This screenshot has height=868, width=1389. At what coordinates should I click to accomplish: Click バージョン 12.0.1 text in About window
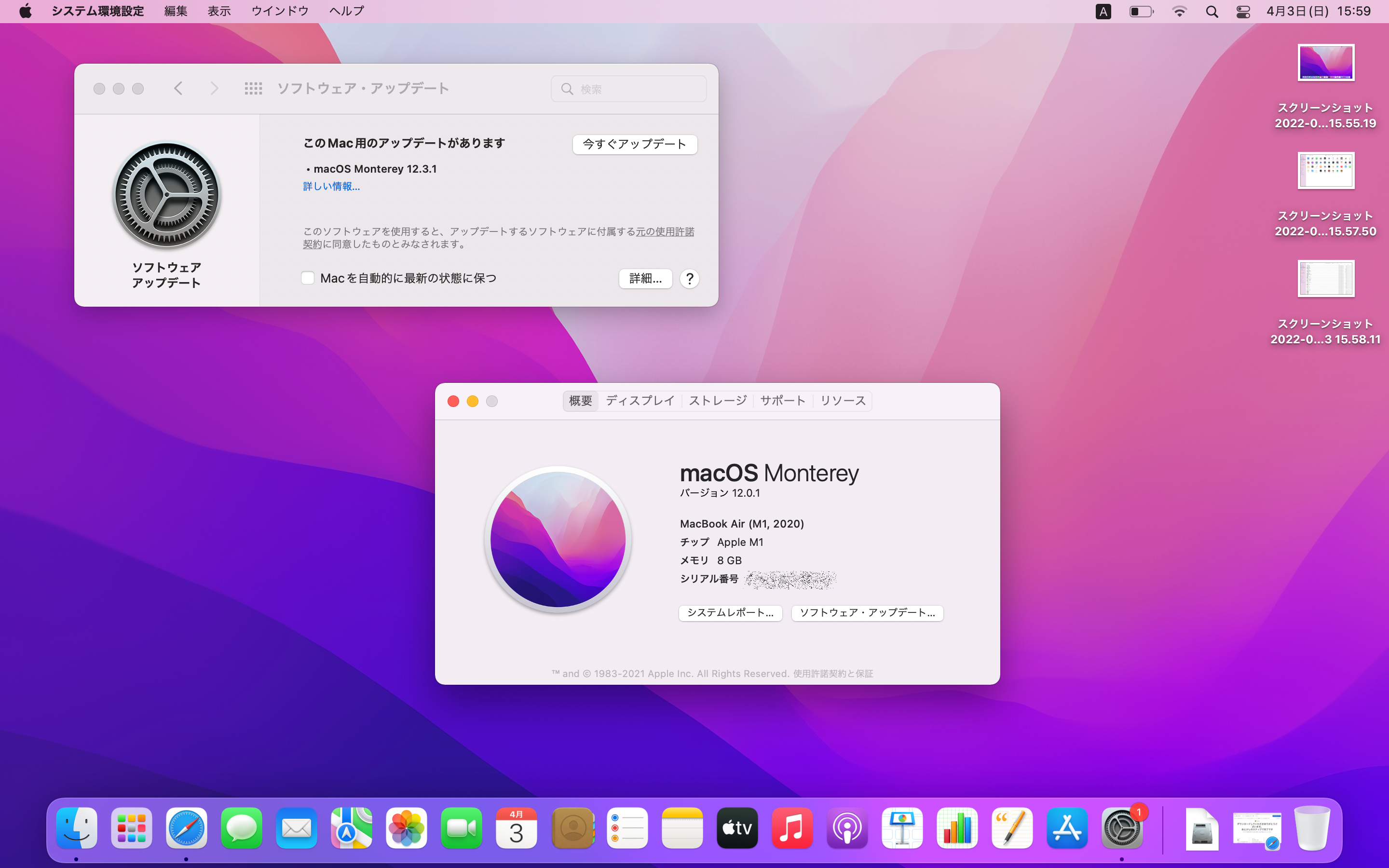pos(720,492)
